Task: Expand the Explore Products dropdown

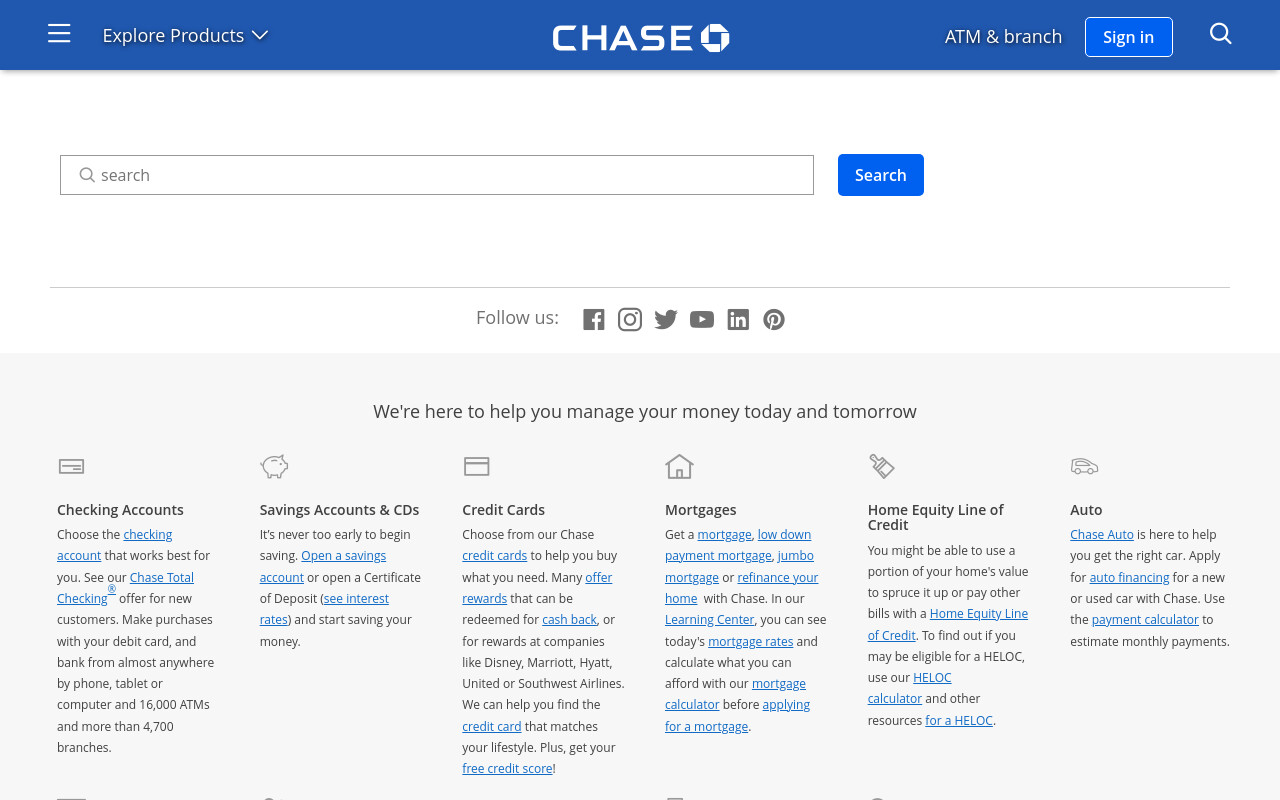Action: (x=185, y=35)
